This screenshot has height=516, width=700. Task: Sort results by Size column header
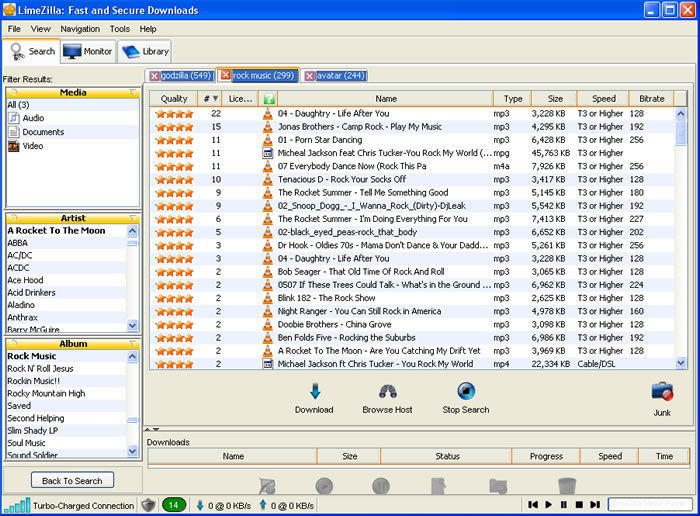(555, 99)
